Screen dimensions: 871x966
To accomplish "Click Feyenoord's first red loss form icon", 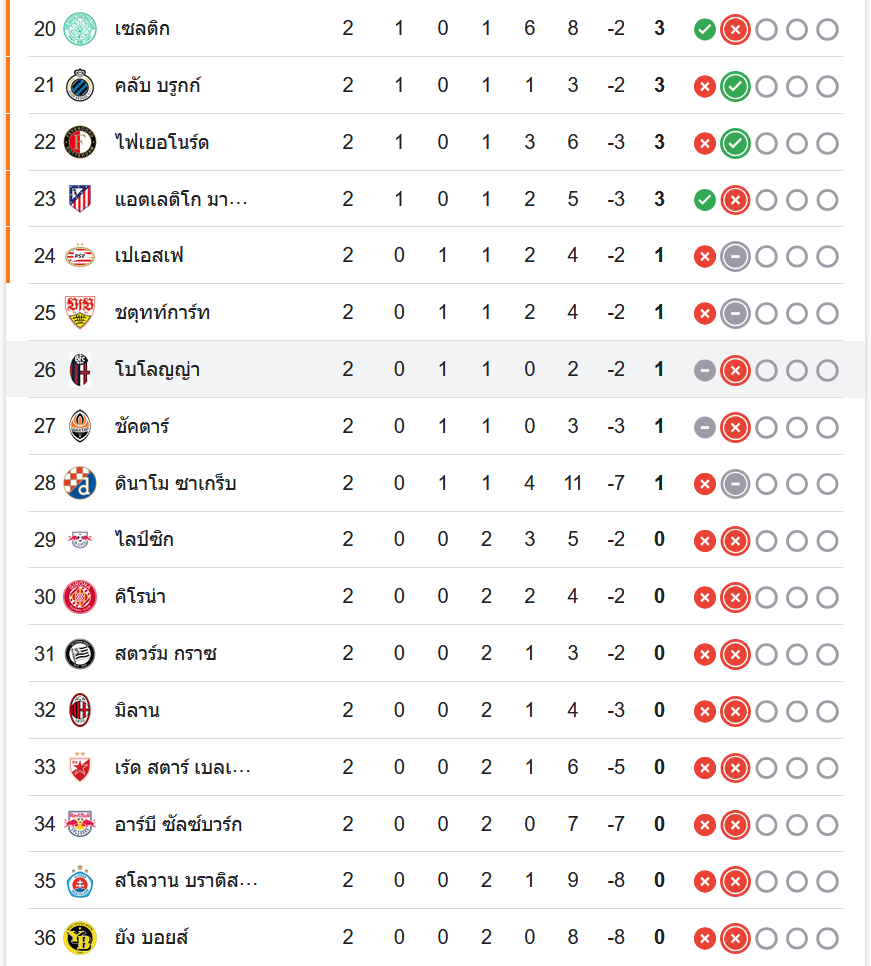I will (x=705, y=143).
